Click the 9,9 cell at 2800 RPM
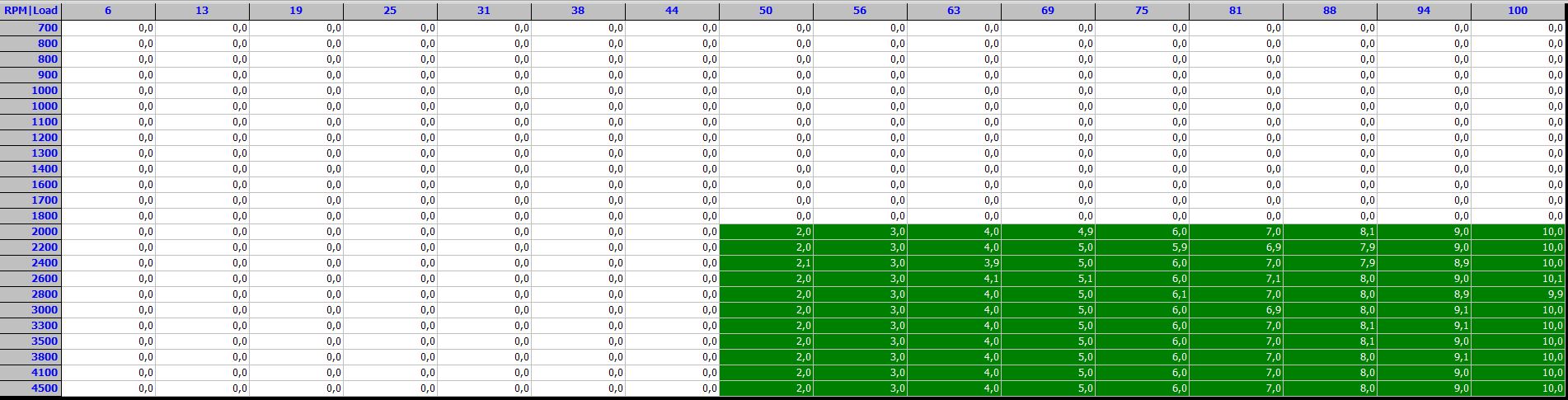1568x400 pixels. (x=1518, y=294)
